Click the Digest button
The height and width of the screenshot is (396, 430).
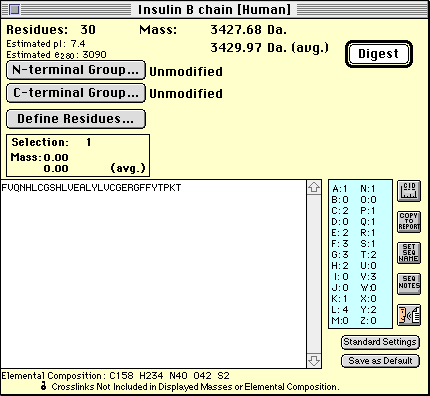pos(379,54)
